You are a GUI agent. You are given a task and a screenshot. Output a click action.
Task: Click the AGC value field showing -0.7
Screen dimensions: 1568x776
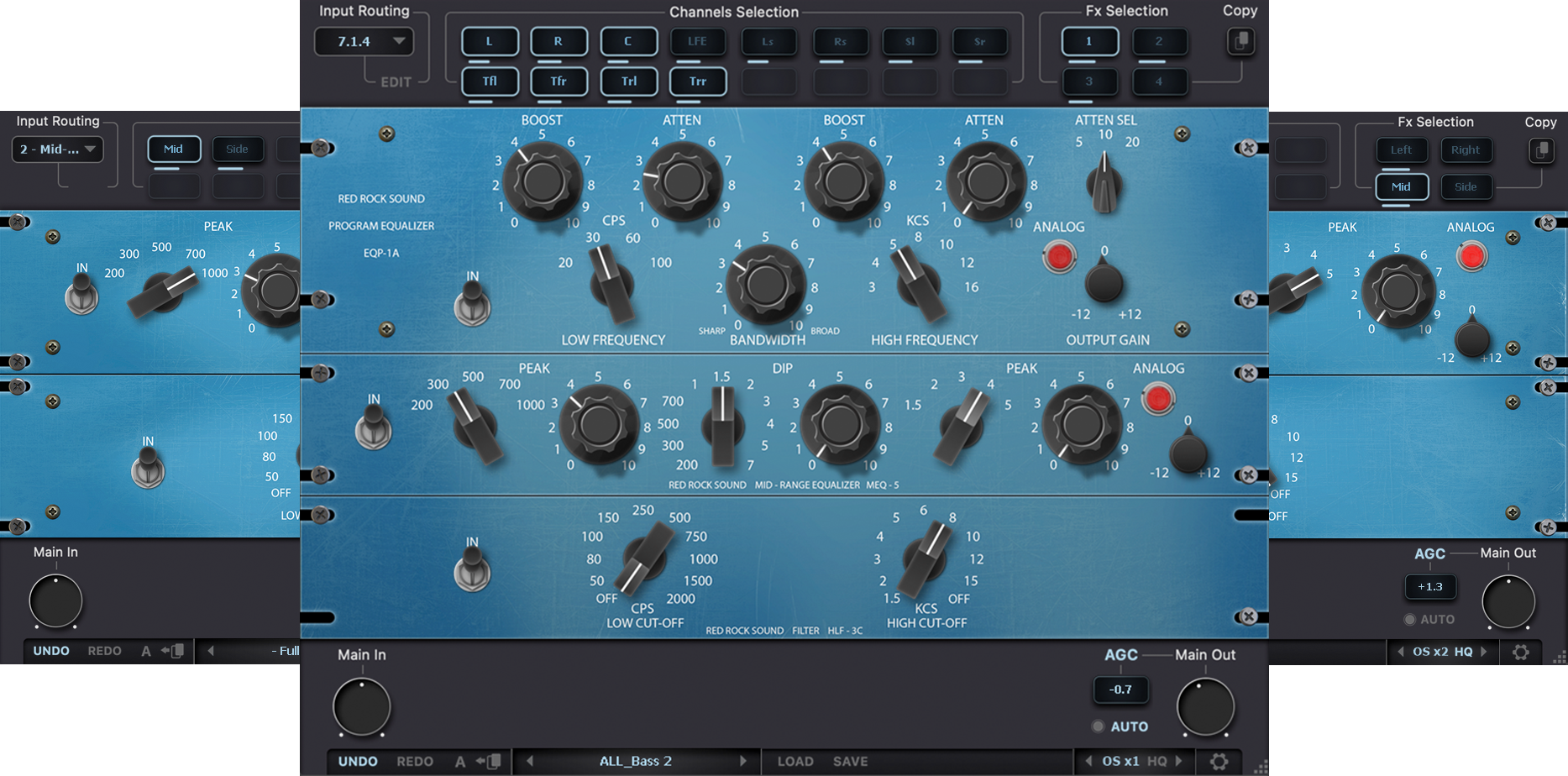[x=1120, y=690]
